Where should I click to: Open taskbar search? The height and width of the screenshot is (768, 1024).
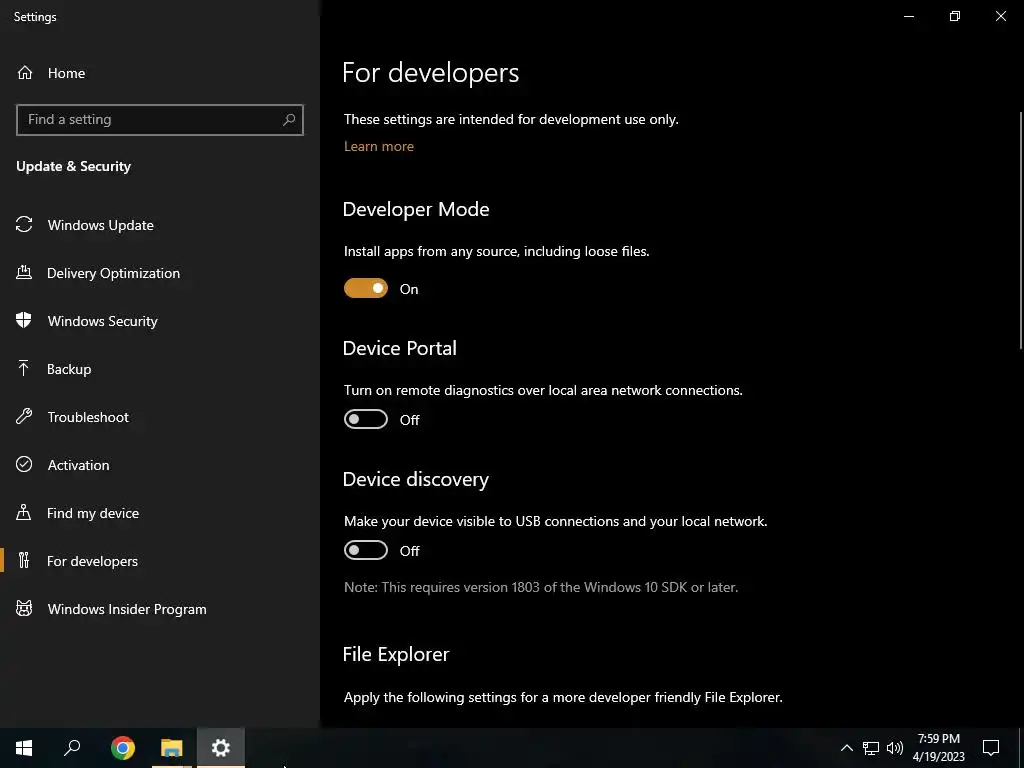(72, 748)
